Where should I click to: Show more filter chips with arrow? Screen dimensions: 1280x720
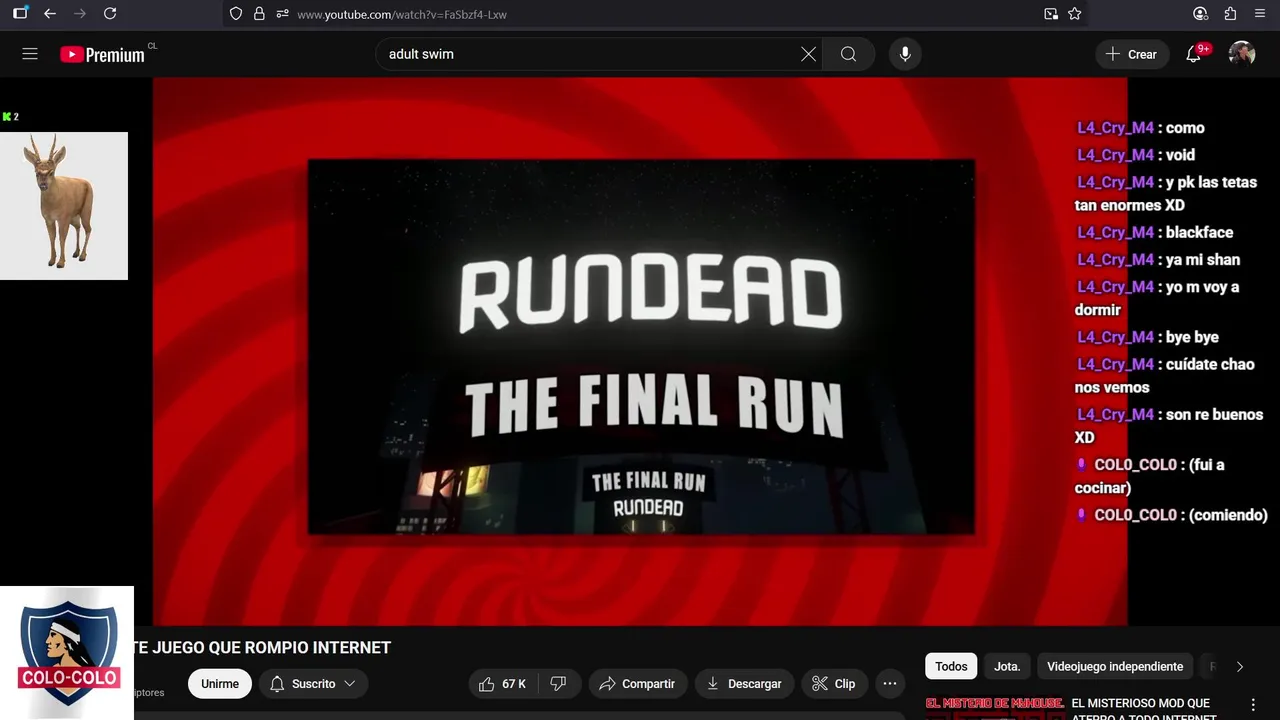1240,666
